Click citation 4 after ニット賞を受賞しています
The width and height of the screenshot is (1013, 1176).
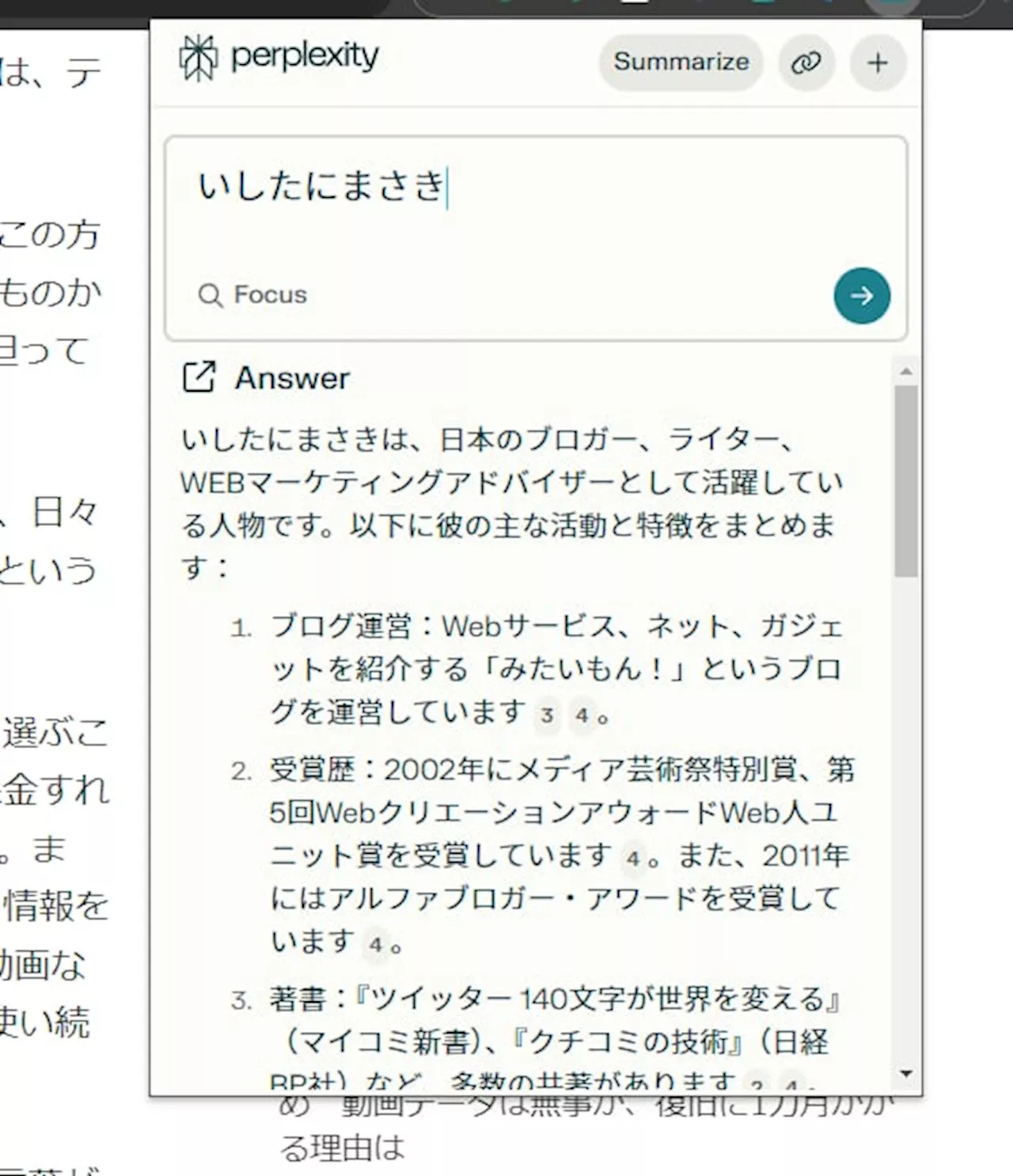coord(633,858)
